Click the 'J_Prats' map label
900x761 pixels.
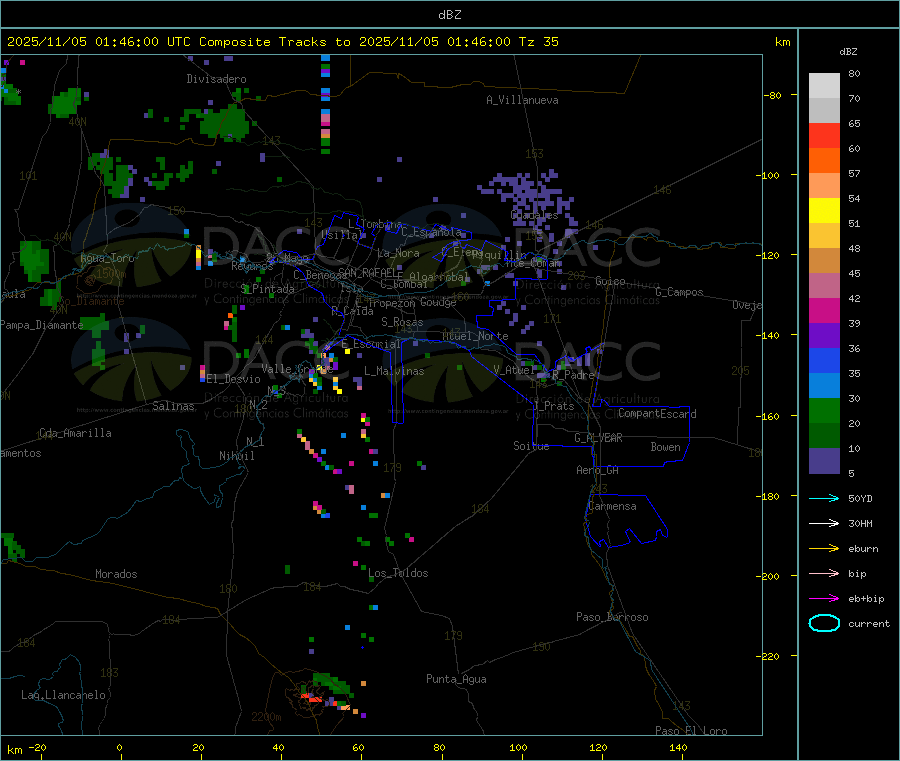point(554,406)
